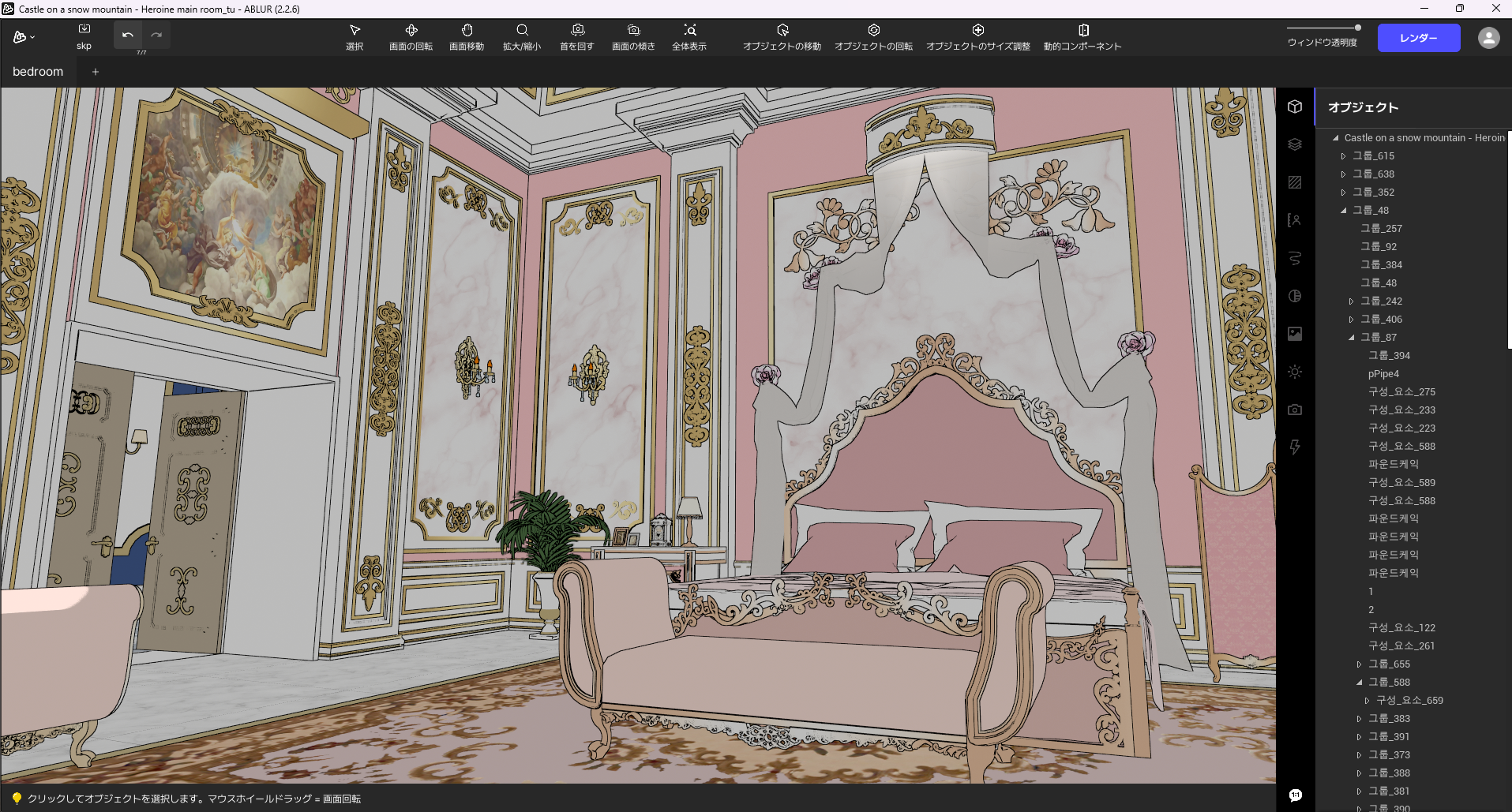Select the 그룹_257 tree item
The width and height of the screenshot is (1512, 812).
point(1382,229)
